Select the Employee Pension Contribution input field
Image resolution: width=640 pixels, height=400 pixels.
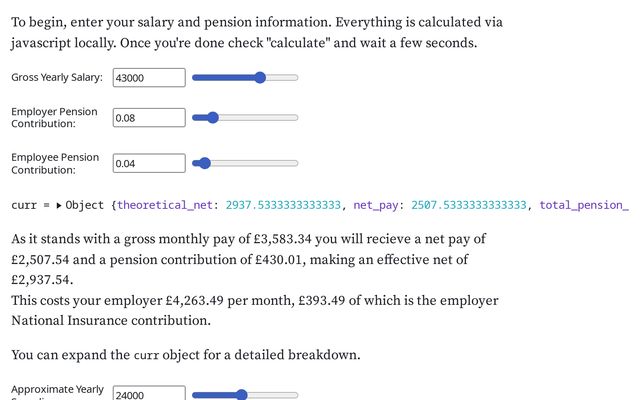pos(149,163)
